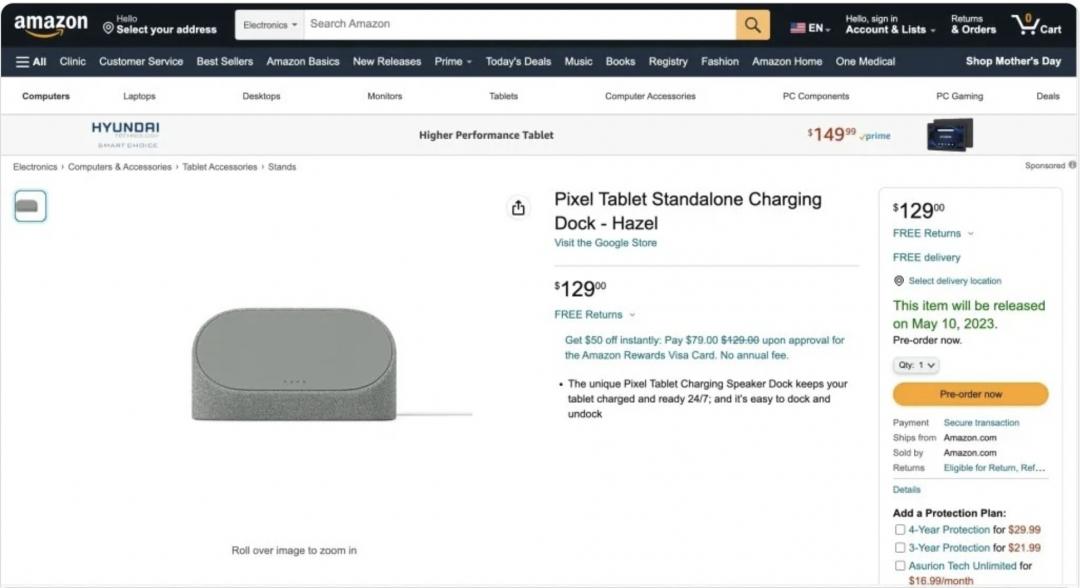Open the shopping cart
This screenshot has height=588, width=1080.
(1036, 25)
